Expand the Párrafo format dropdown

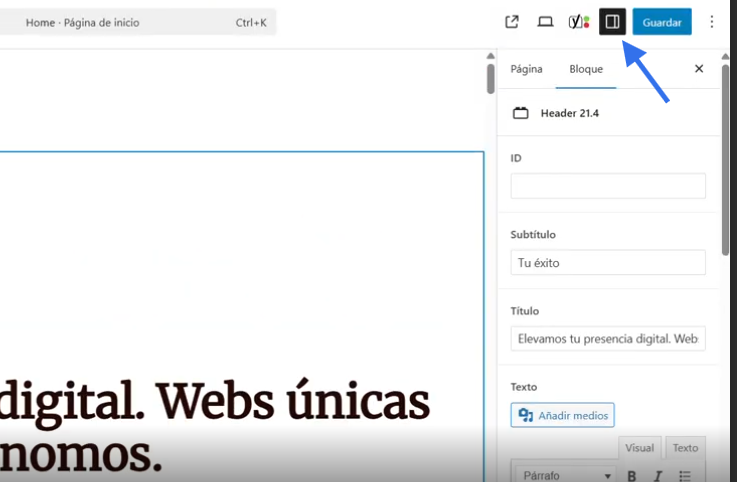[567, 475]
